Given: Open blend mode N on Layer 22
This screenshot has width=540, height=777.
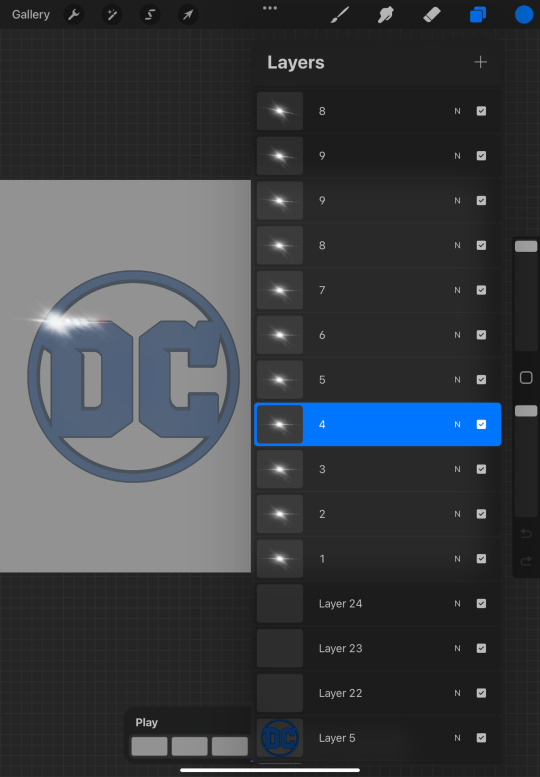Looking at the screenshot, I should pos(457,693).
